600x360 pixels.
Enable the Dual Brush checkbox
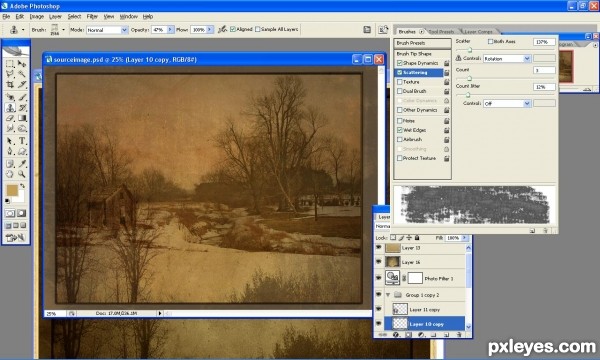(399, 91)
